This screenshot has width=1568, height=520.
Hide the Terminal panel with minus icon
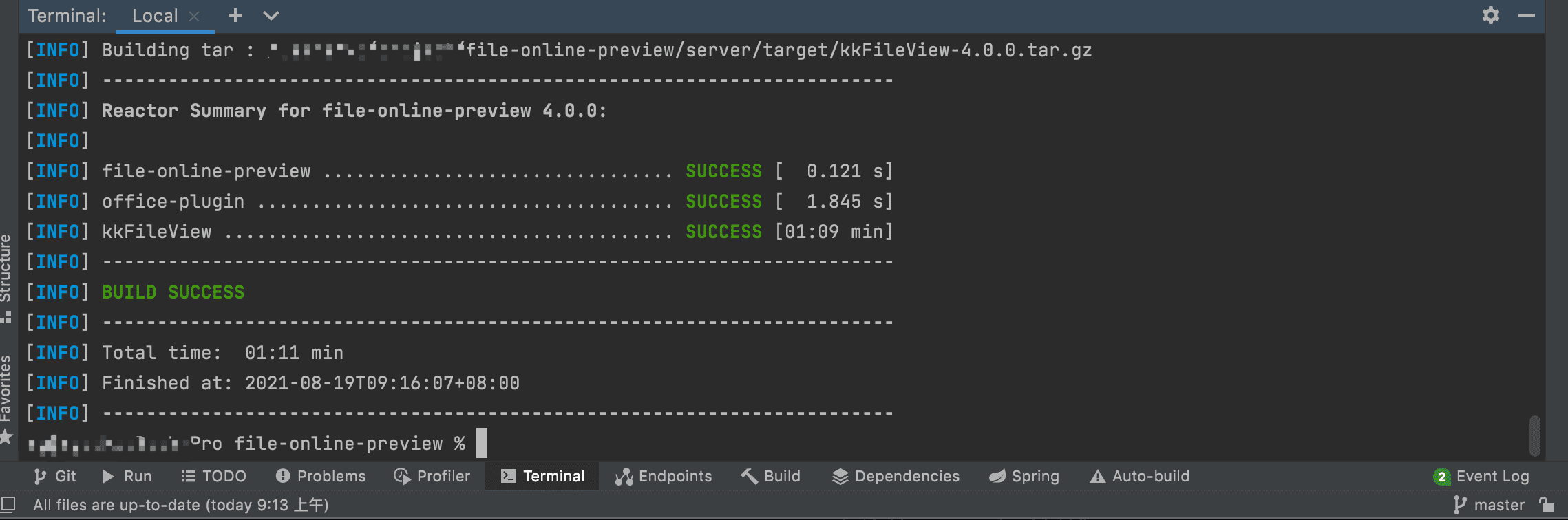coord(1527,15)
